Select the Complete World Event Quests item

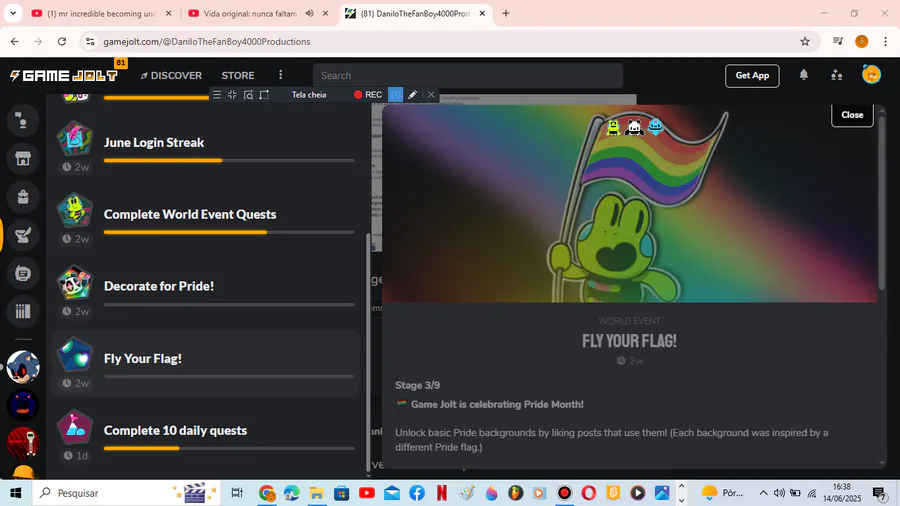tap(205, 220)
